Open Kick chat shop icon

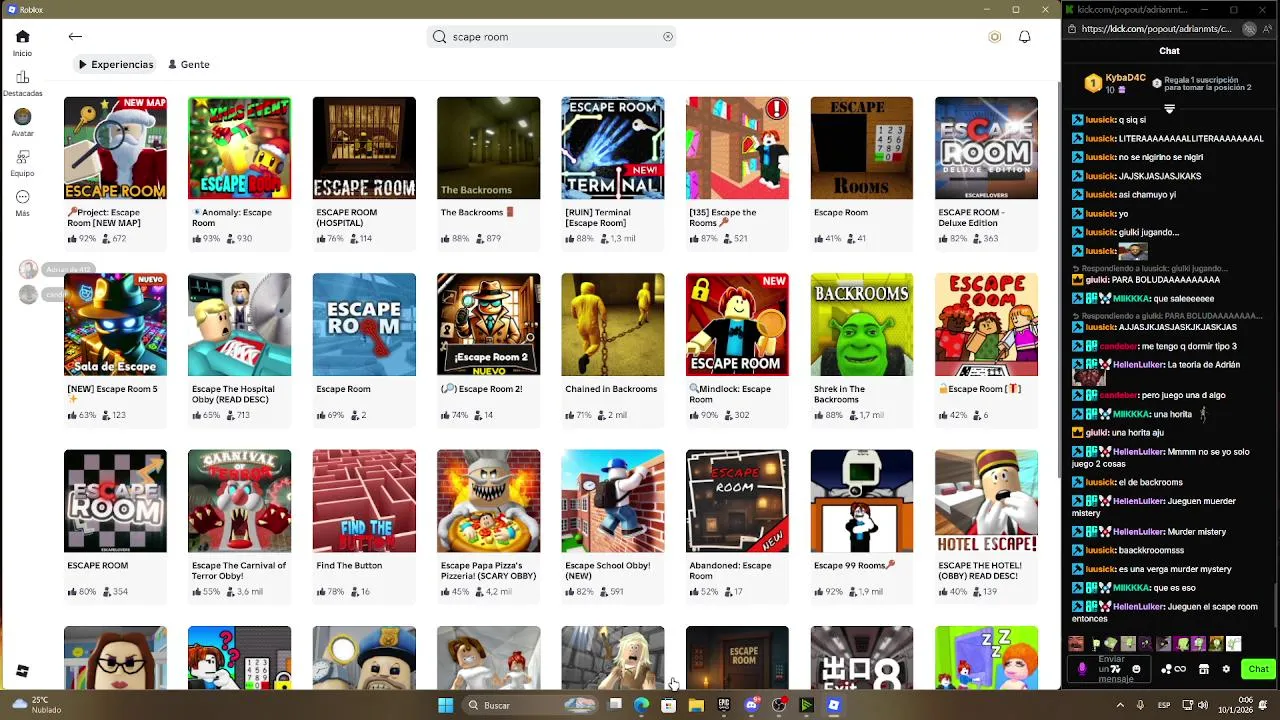pos(1204,669)
